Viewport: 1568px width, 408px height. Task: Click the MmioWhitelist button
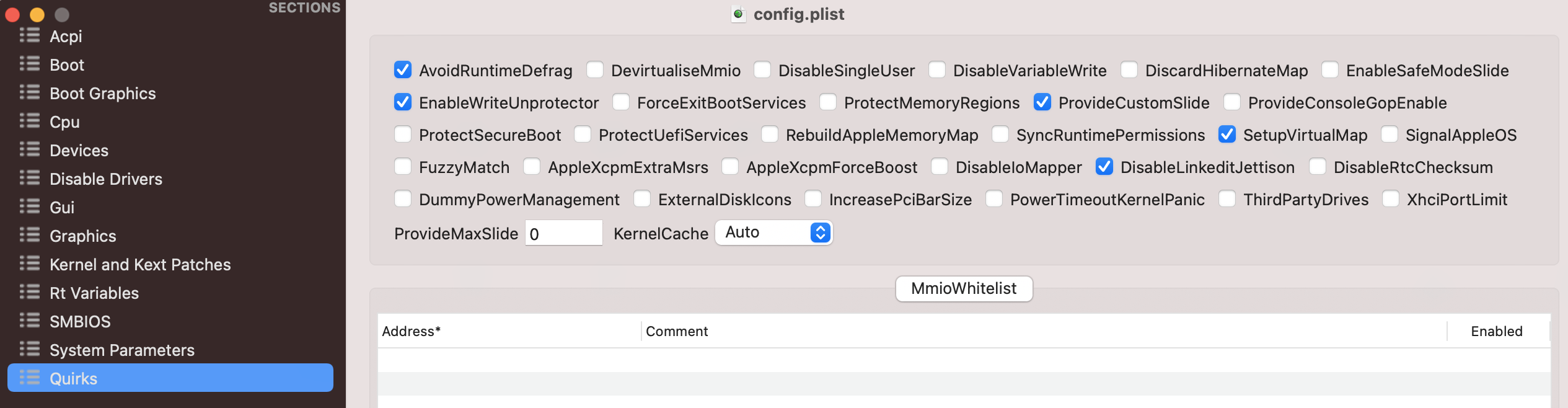point(964,288)
